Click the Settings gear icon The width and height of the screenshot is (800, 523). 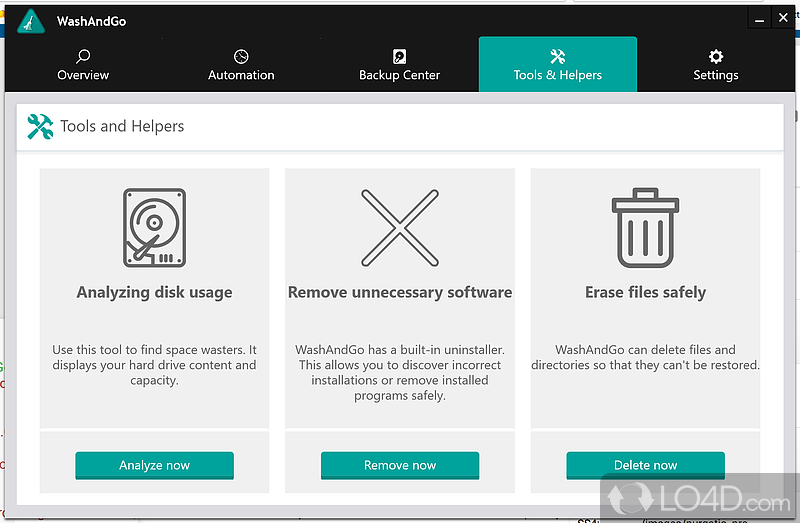[x=716, y=56]
